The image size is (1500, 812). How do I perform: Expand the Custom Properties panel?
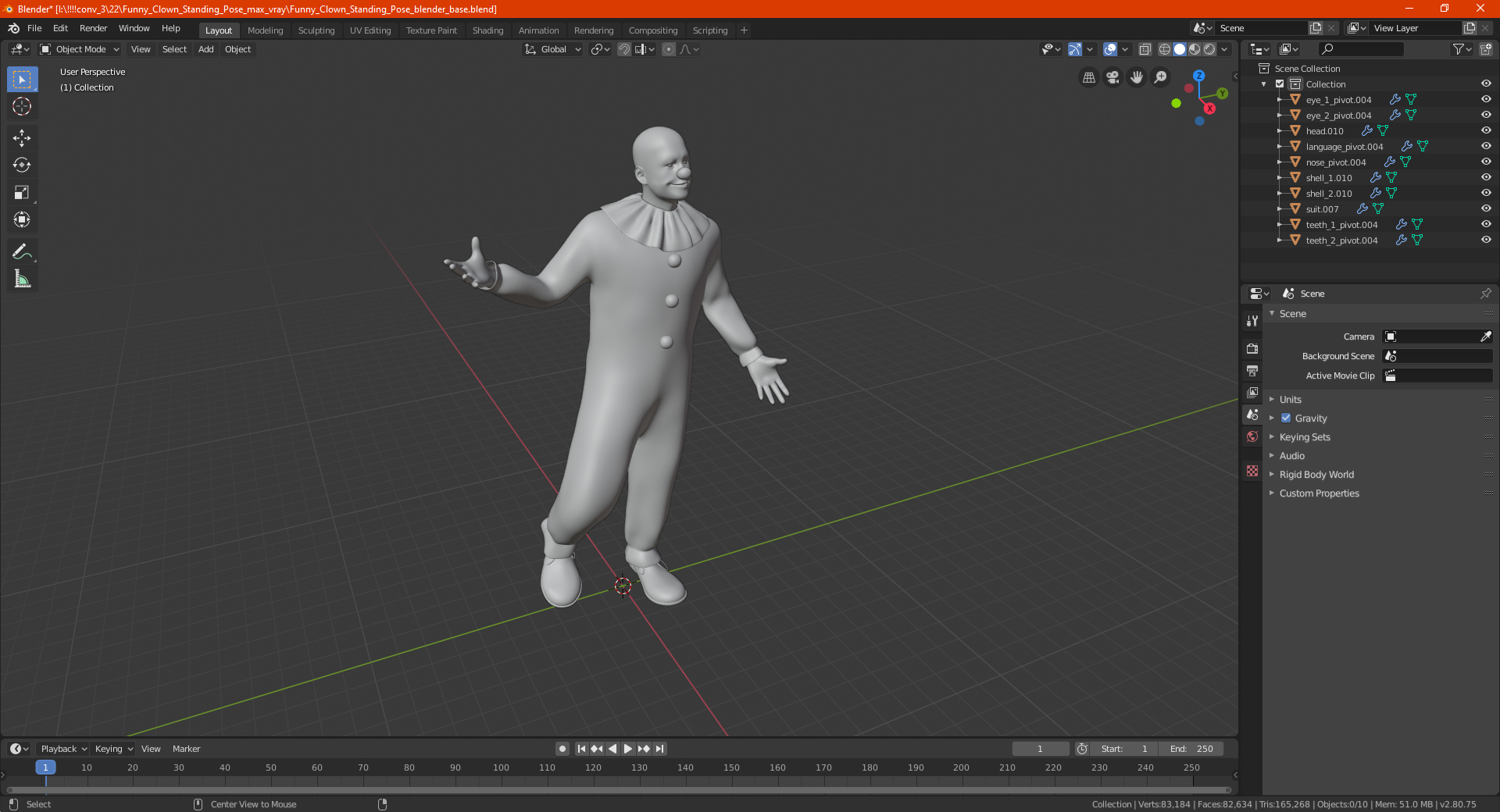tap(1319, 493)
